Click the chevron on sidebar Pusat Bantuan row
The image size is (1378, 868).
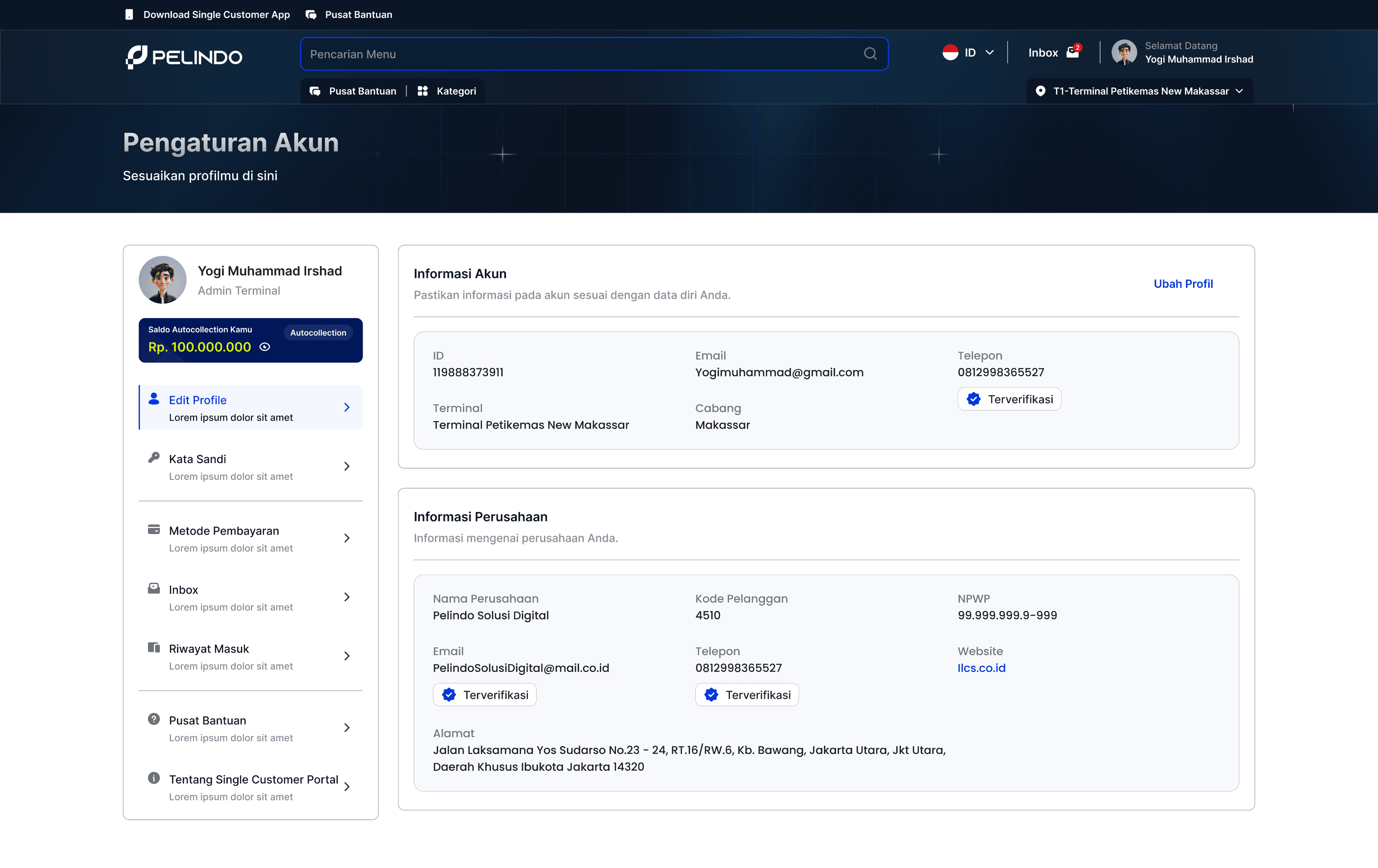tap(347, 727)
